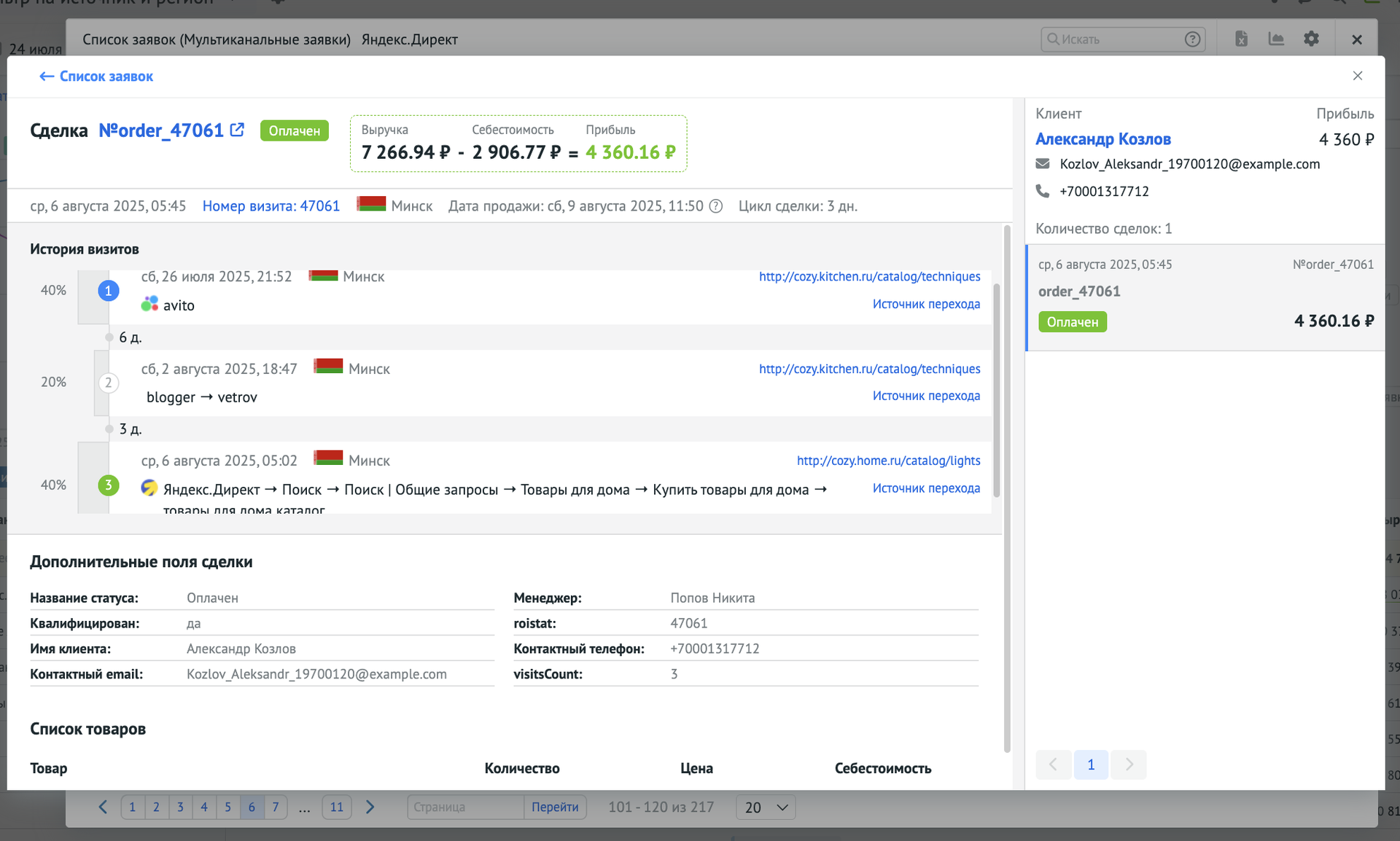
Task: Expand the 20 per-page dropdown
Action: pyautogui.click(x=766, y=807)
